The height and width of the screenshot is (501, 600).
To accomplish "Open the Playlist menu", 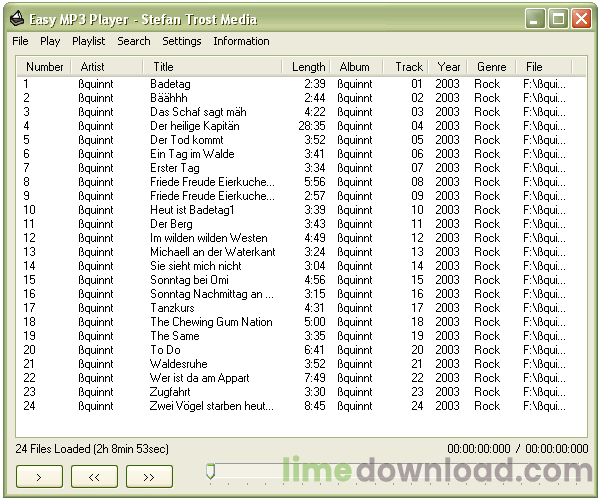I will [x=88, y=41].
